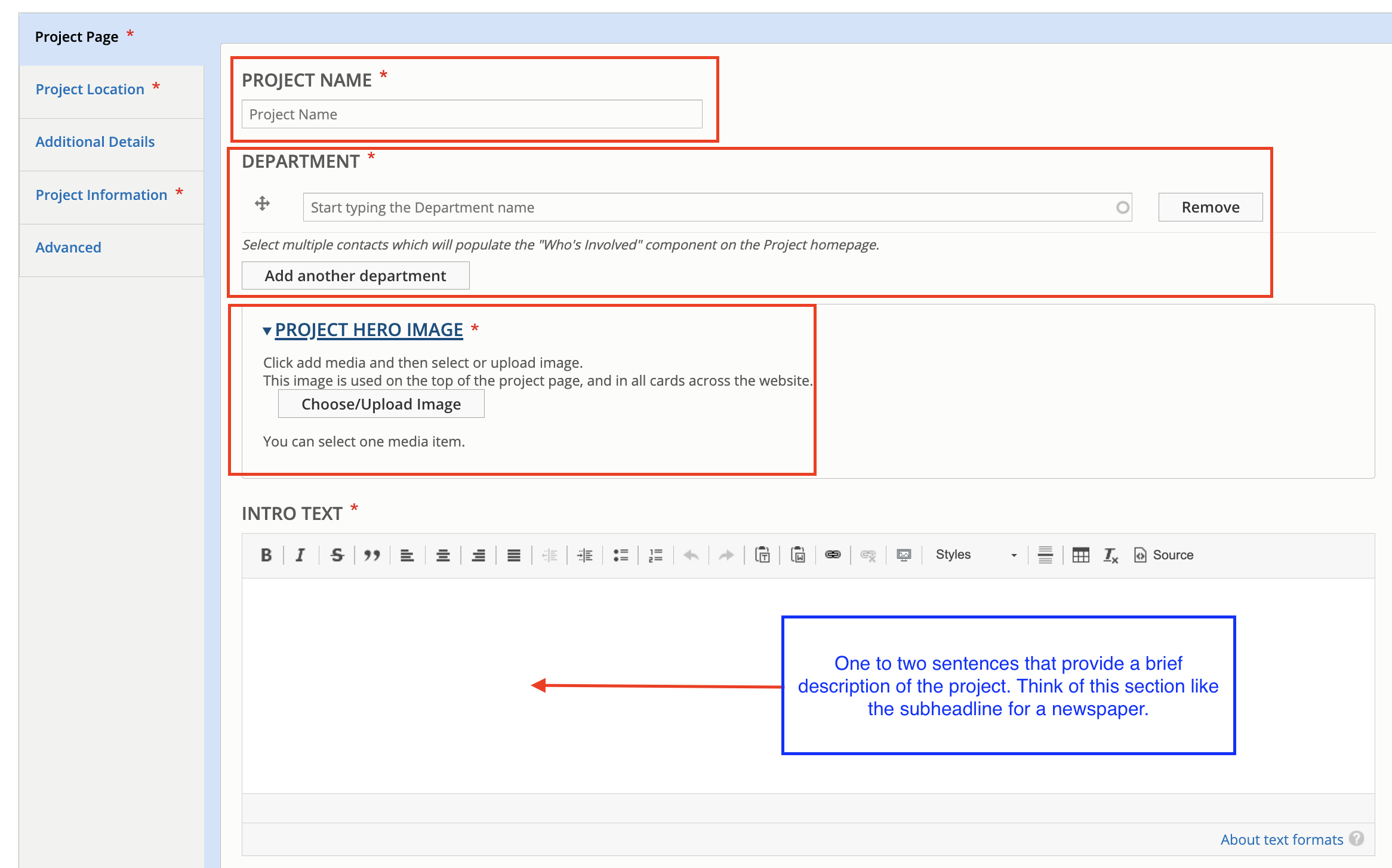The width and height of the screenshot is (1392, 868).
Task: Insert a numbered list
Action: pos(655,555)
